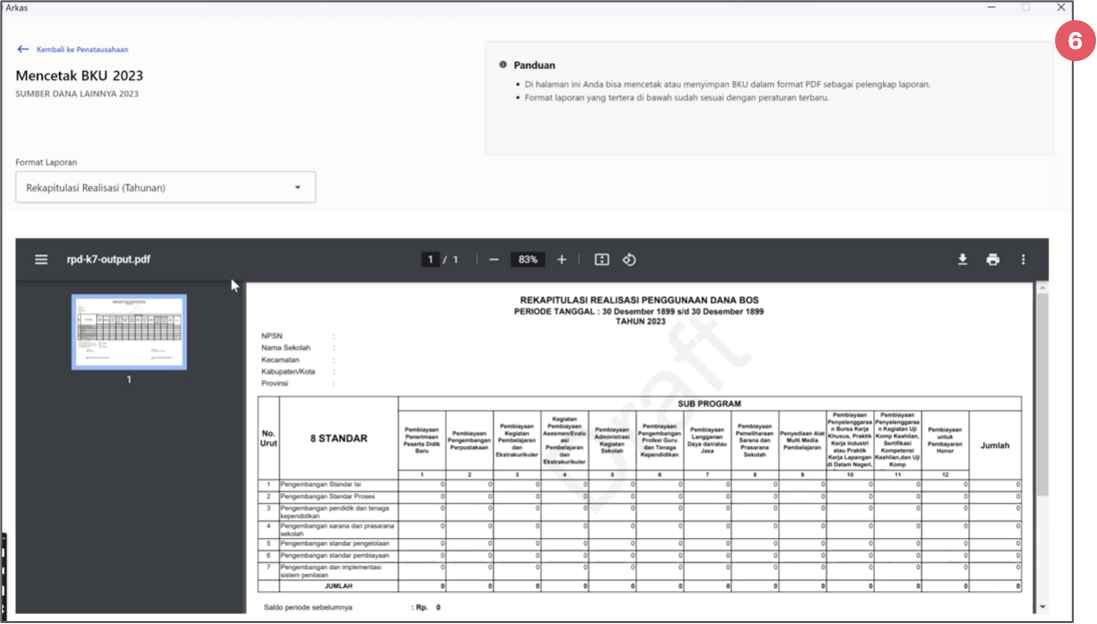Viewport: 1097px width, 624px height.
Task: Click the dropdown arrow in Rekapitulasi Realisasi field
Action: 297,187
